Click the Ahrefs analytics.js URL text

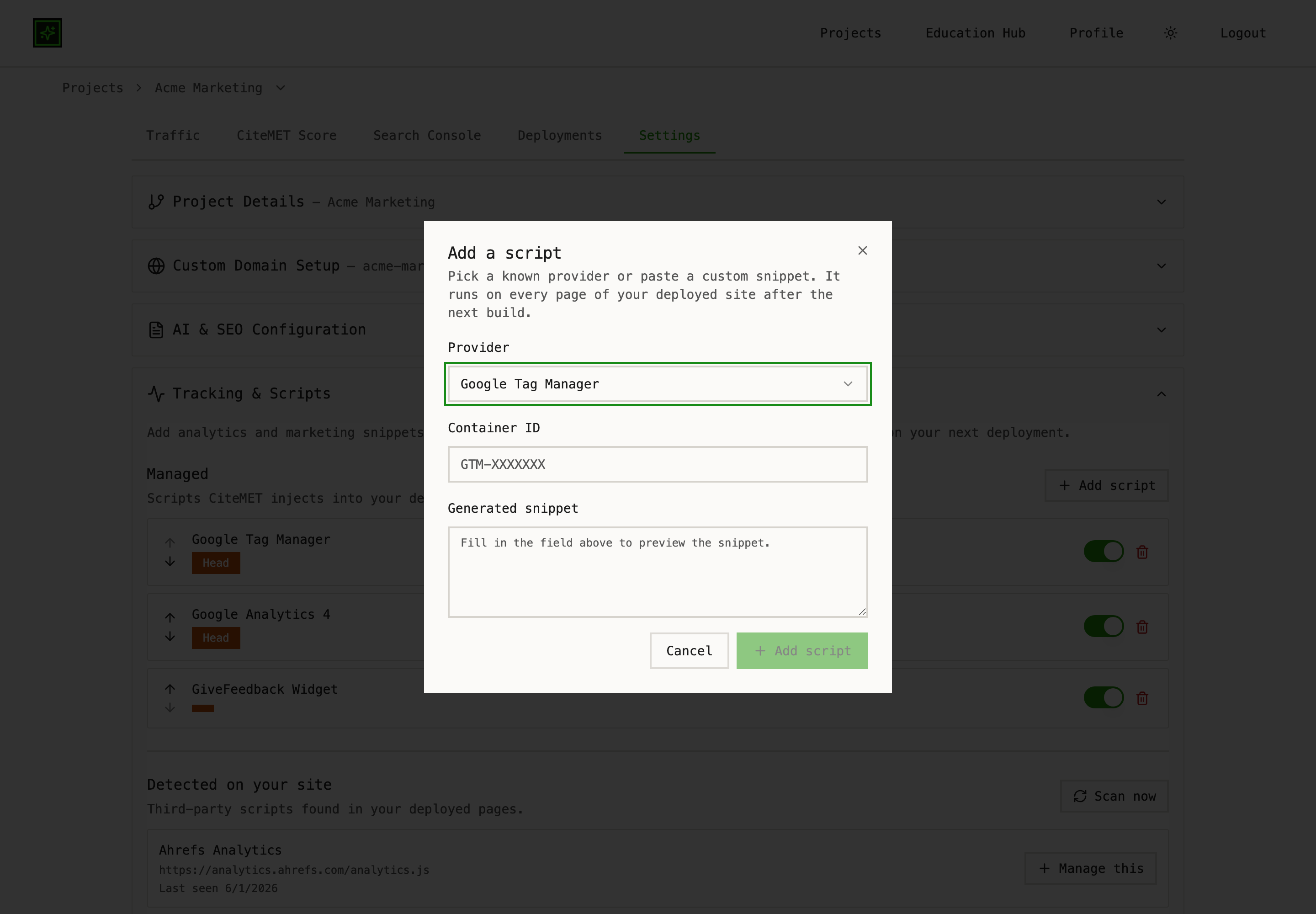(294, 869)
